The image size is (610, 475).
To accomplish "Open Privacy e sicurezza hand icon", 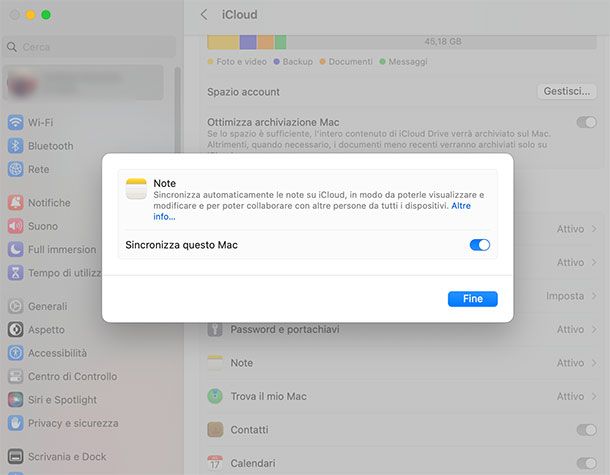I will (16, 423).
